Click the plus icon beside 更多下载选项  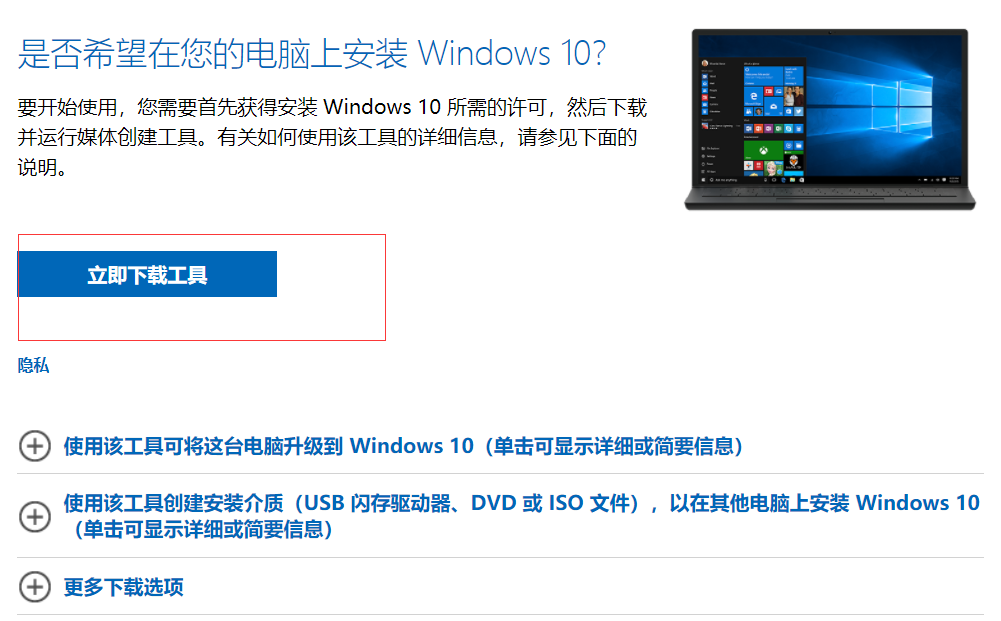click(x=34, y=586)
